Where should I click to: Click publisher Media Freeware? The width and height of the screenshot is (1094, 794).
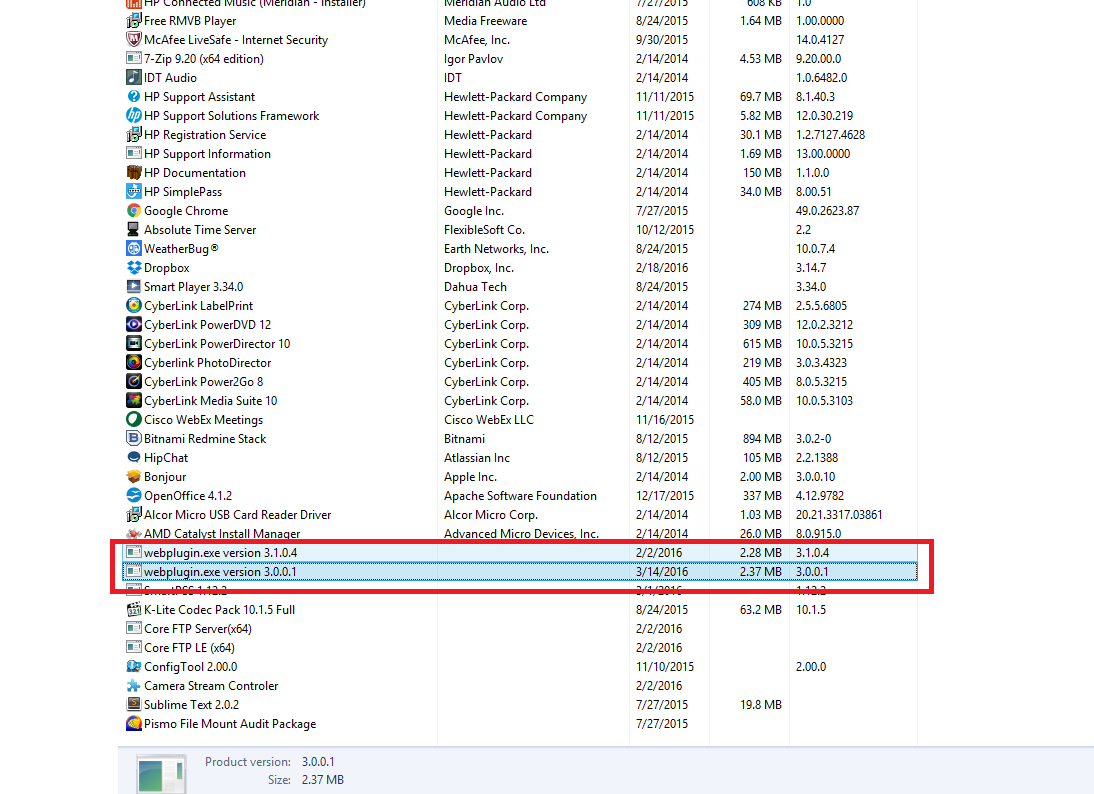coord(486,21)
